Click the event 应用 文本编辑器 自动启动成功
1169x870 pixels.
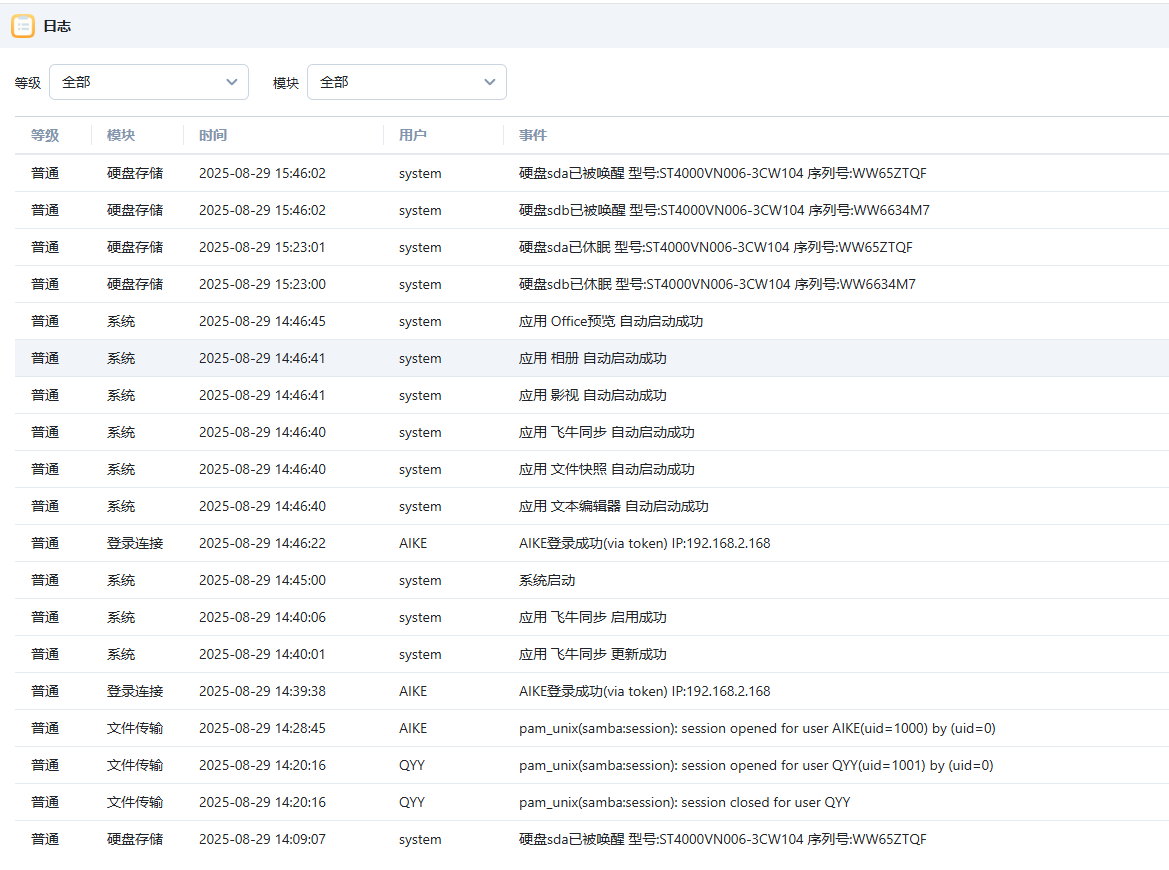614,506
